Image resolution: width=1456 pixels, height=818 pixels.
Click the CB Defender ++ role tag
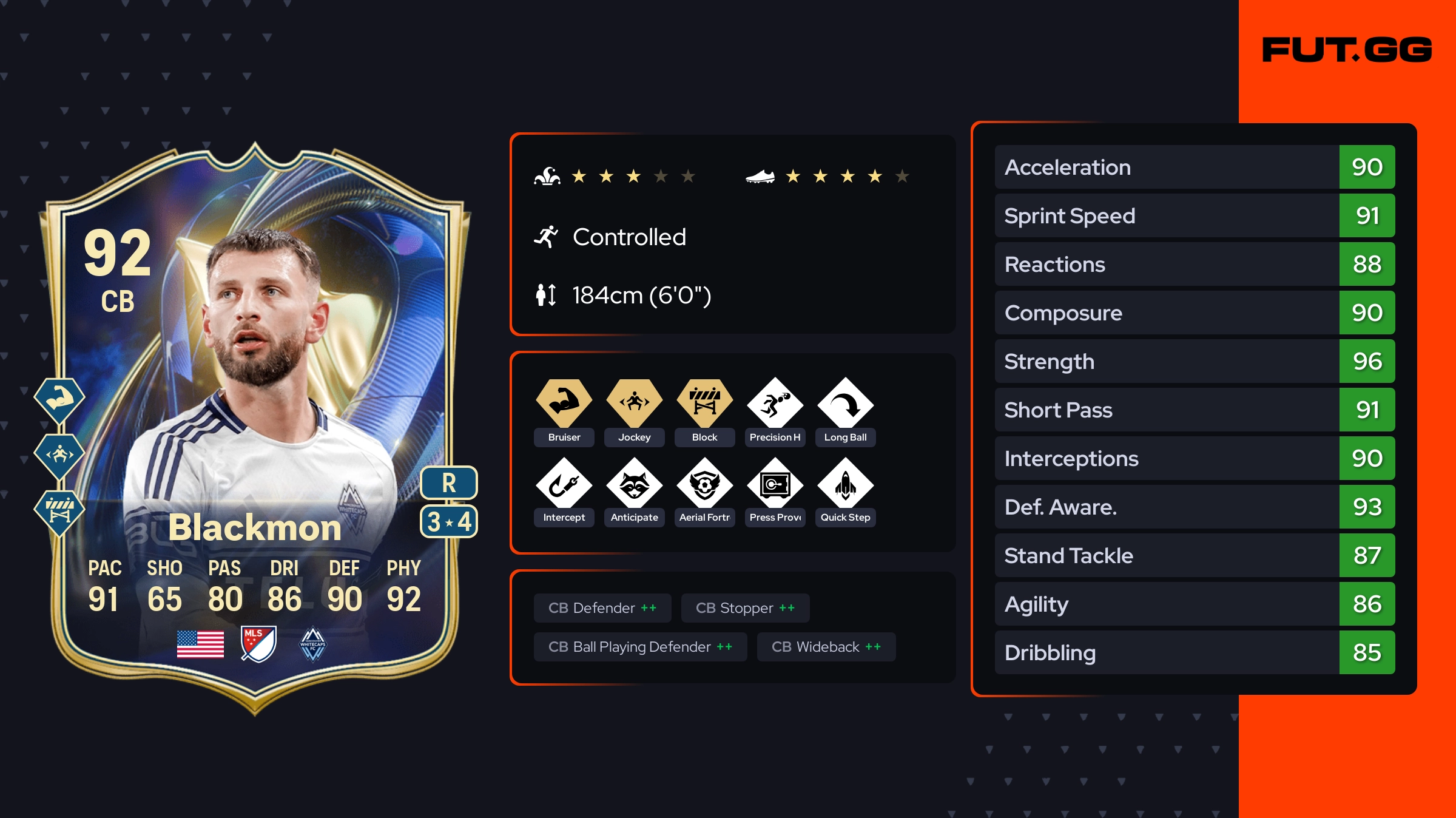tap(602, 608)
